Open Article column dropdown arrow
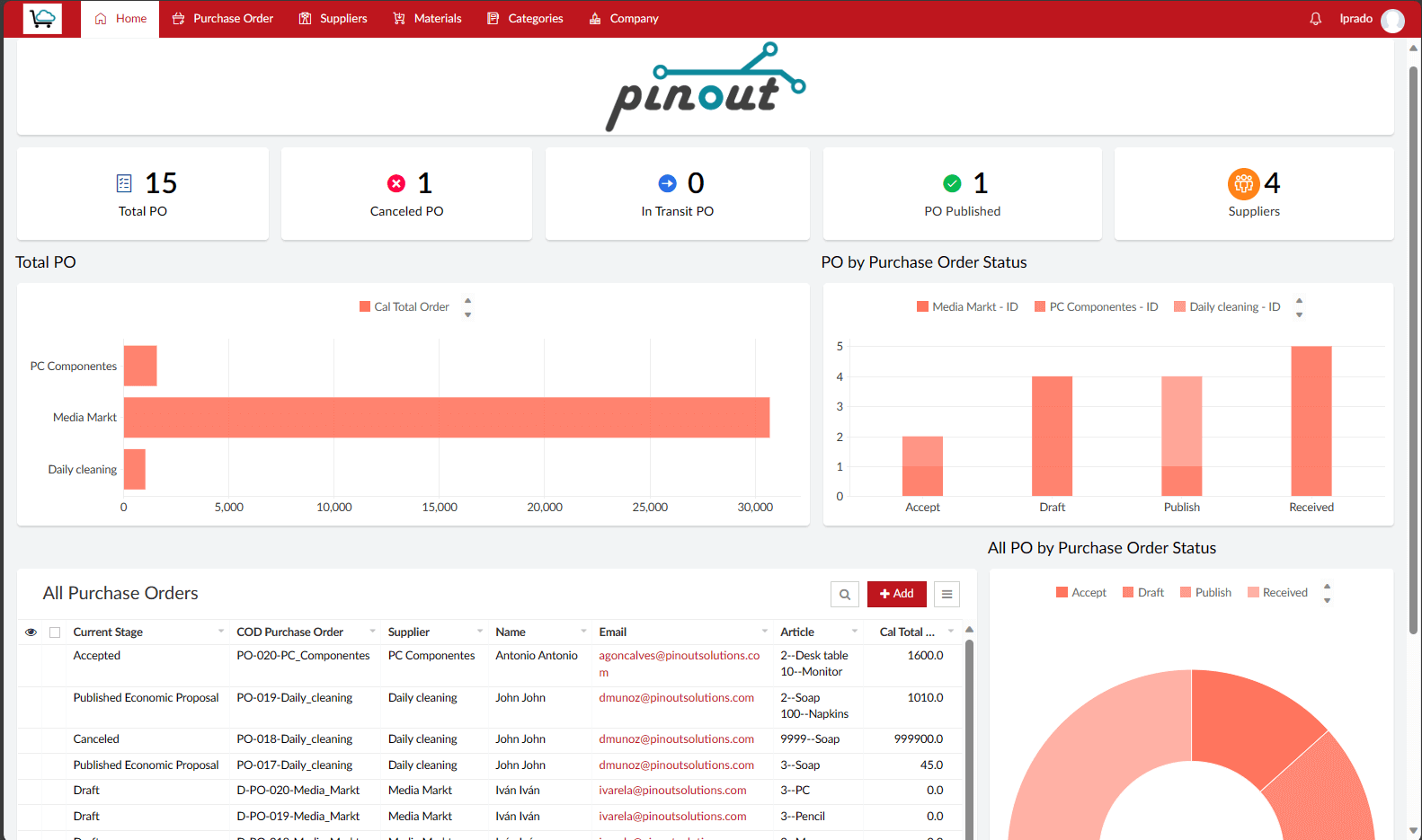The image size is (1422, 840). point(855,632)
